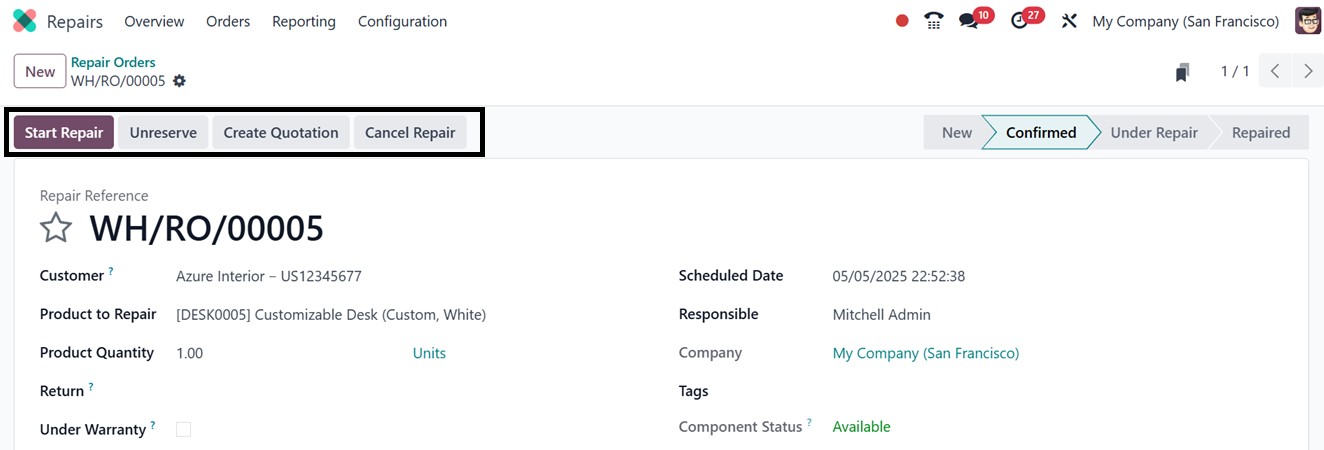
Task: Open the activities clock icon
Action: pyautogui.click(x=1019, y=21)
